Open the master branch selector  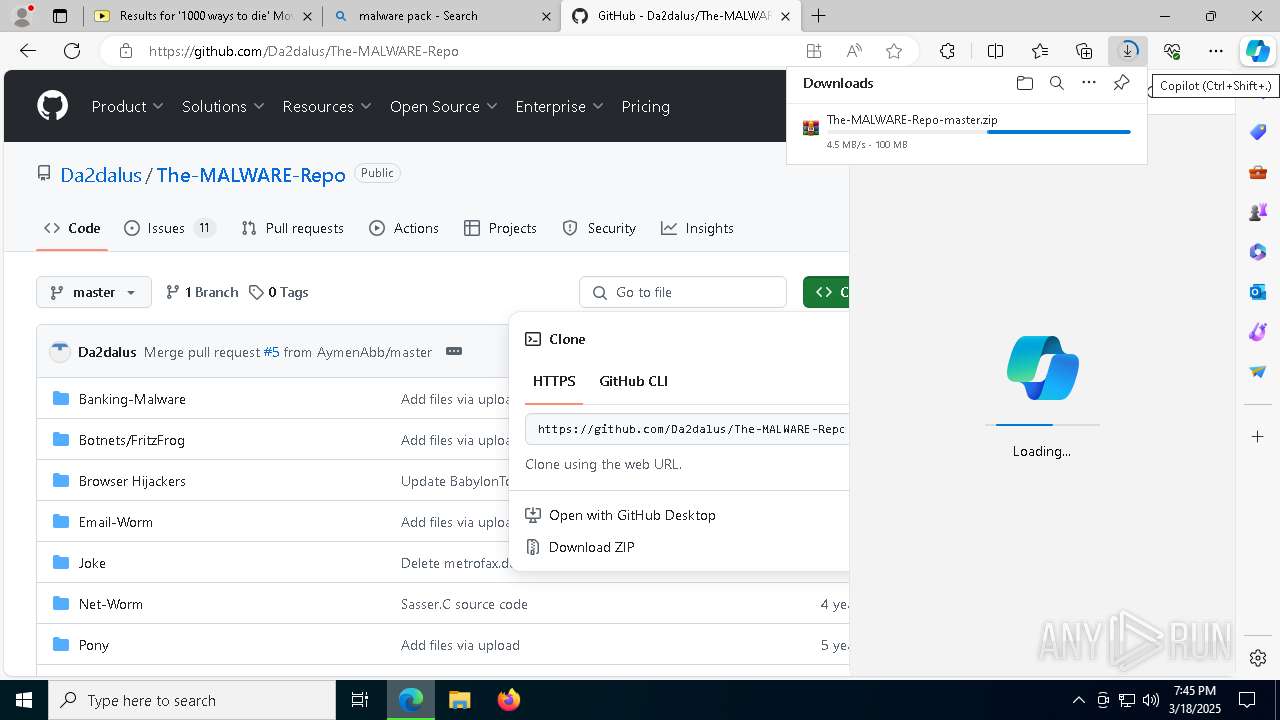coord(94,292)
